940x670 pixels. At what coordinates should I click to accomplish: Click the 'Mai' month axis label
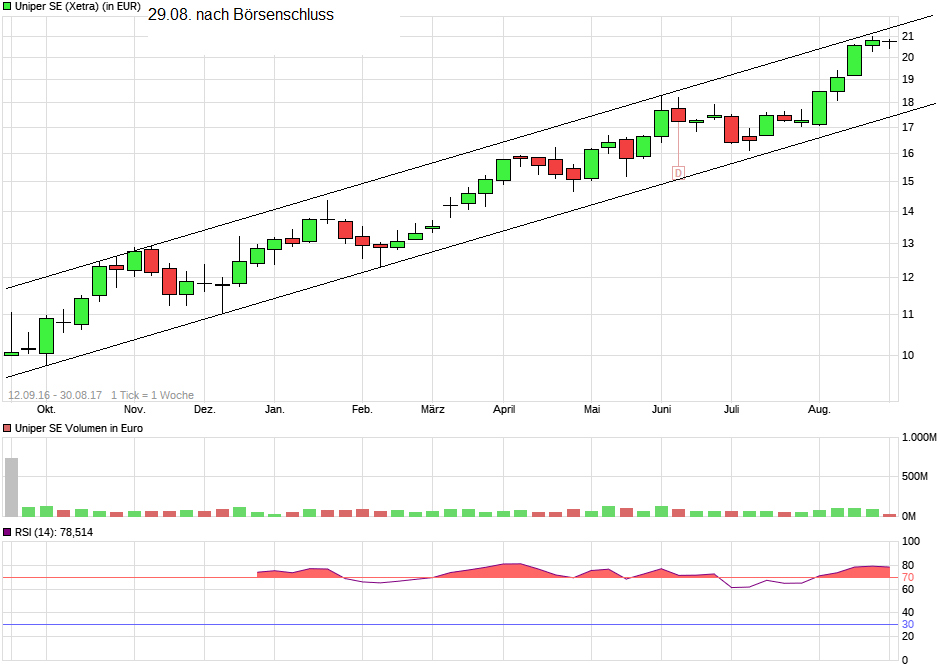pos(592,409)
